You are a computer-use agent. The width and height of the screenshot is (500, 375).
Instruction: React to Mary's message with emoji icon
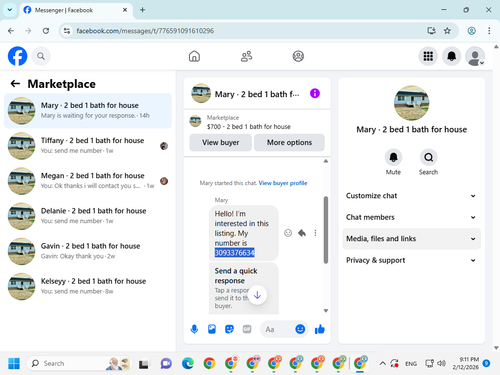click(288, 233)
